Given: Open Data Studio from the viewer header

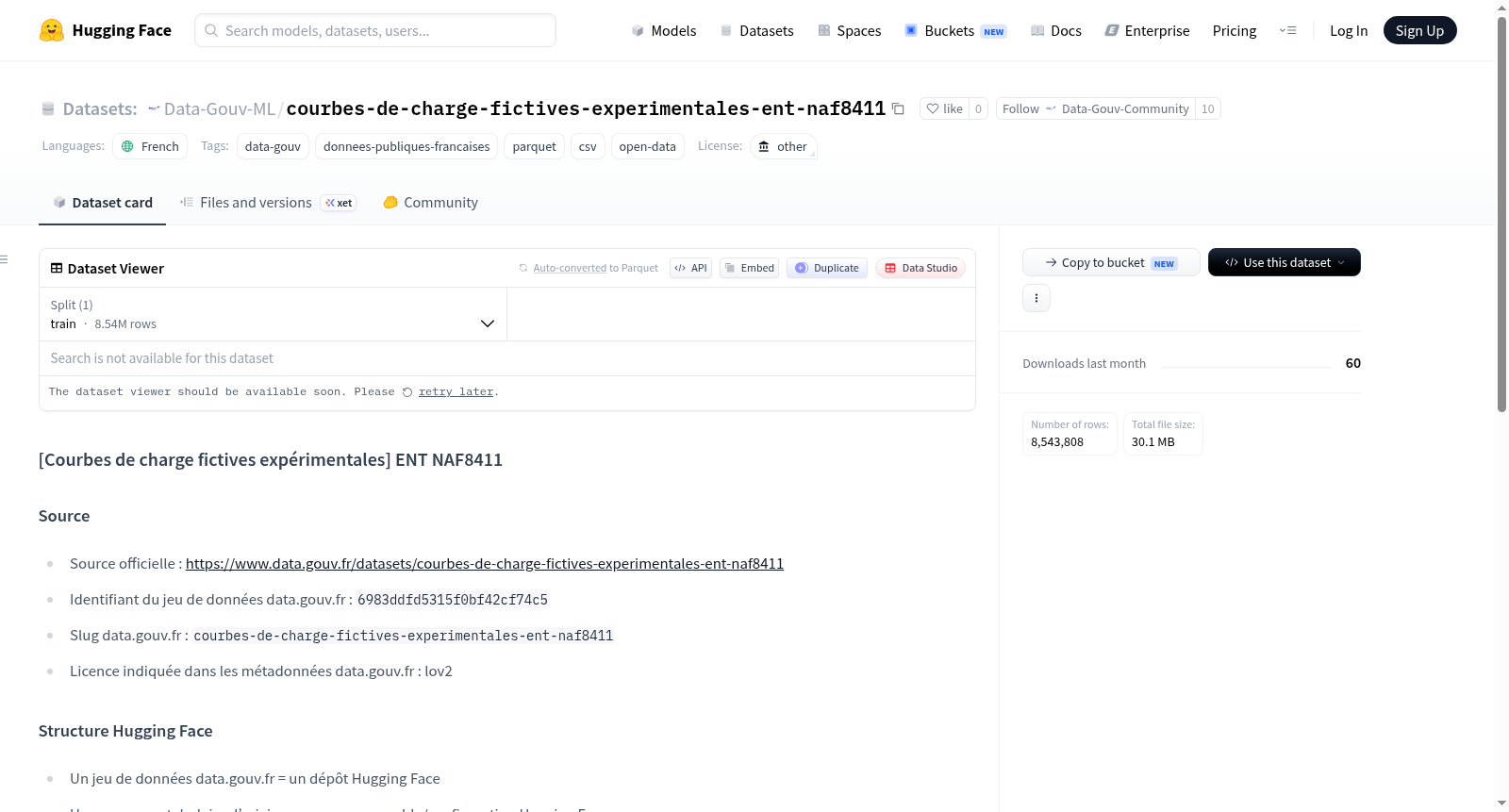Looking at the screenshot, I should tap(920, 268).
